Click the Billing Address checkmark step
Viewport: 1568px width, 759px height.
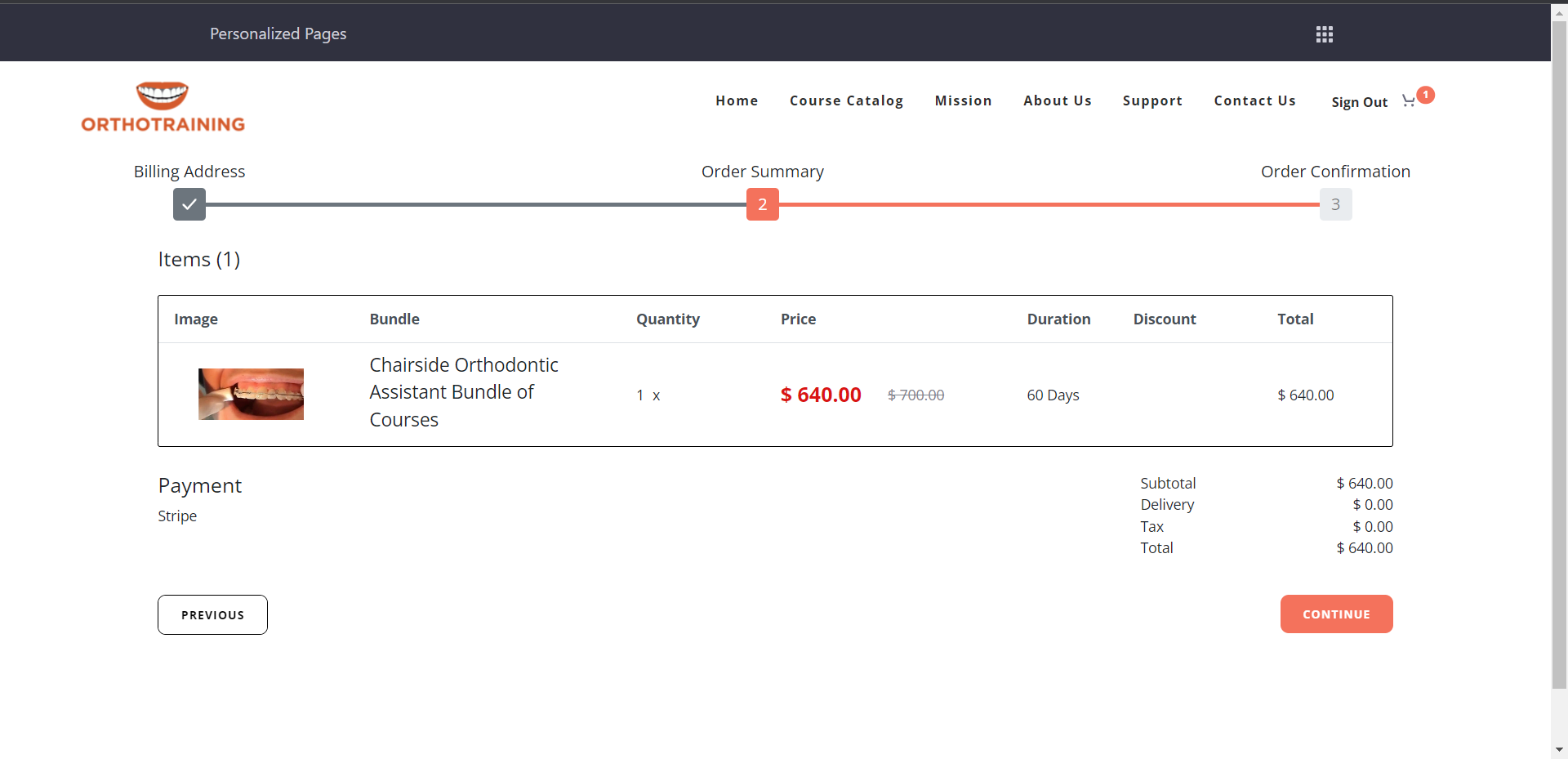189,204
